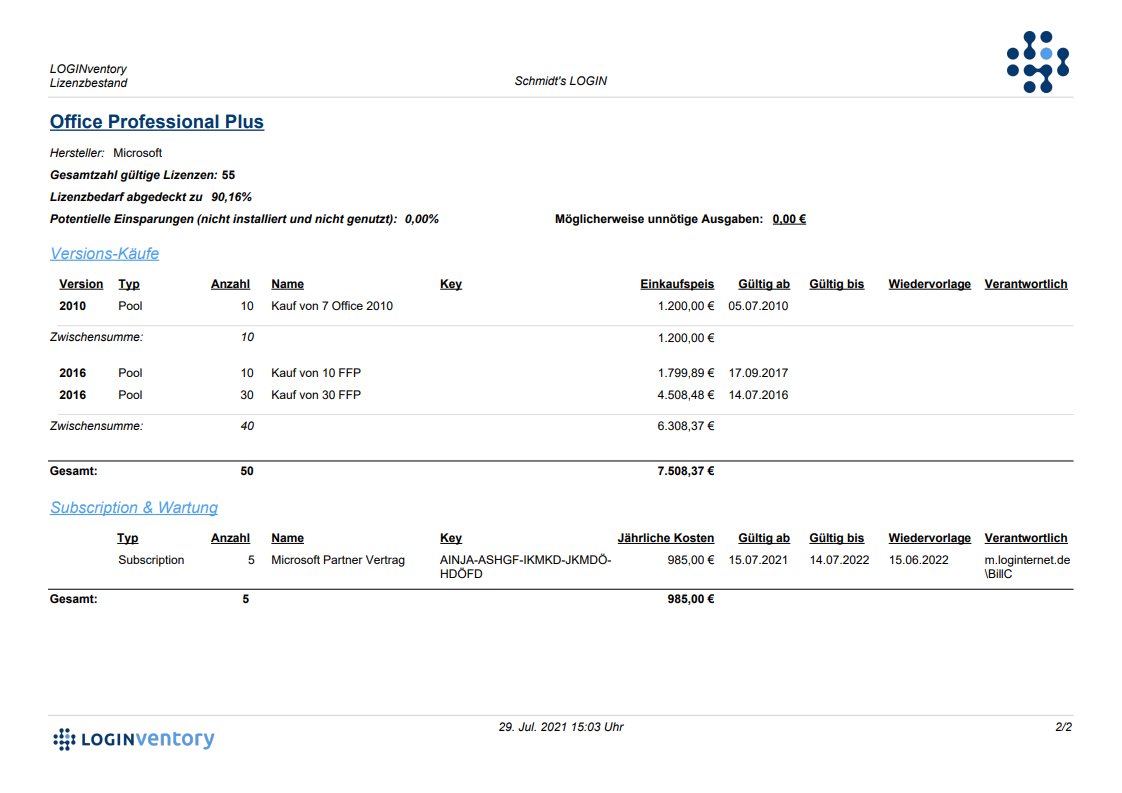This screenshot has width=1122, height=793.
Task: Click the bold 985,00 € total
Action: 691,599
